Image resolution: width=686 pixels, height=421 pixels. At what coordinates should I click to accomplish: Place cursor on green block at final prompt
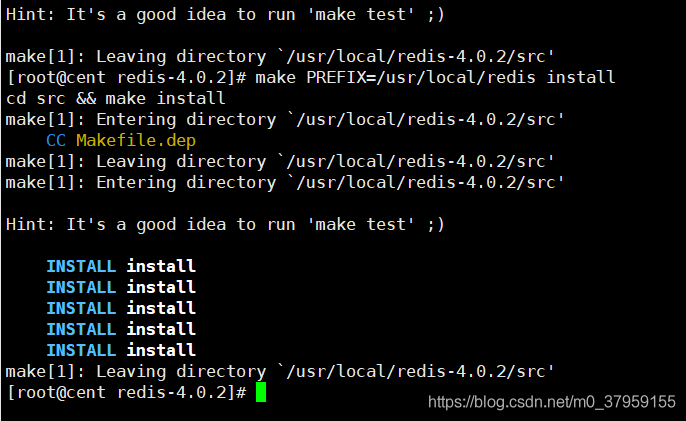261,392
